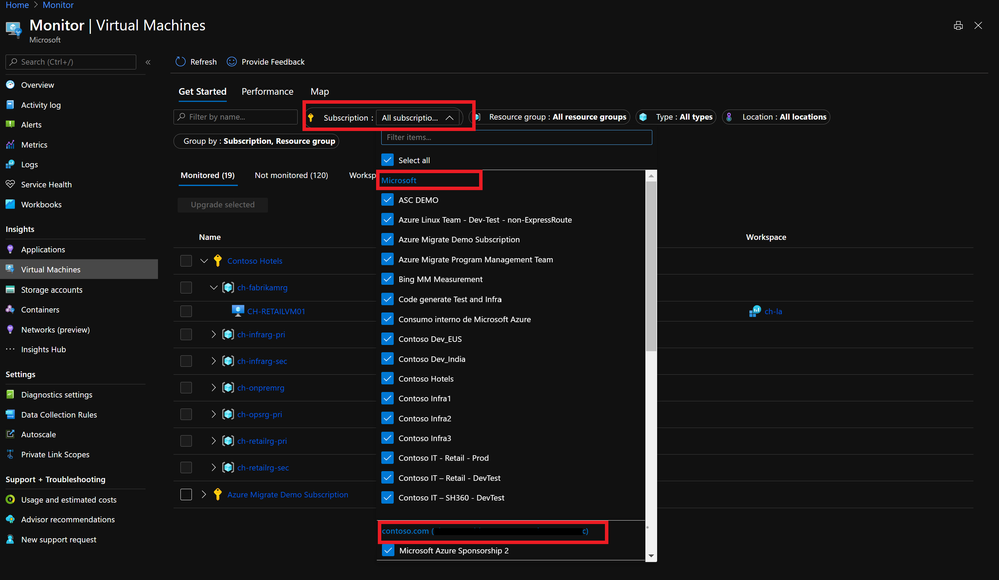Open Group by Subscription, Resource group selector
The image size is (999, 580).
pyautogui.click(x=257, y=141)
